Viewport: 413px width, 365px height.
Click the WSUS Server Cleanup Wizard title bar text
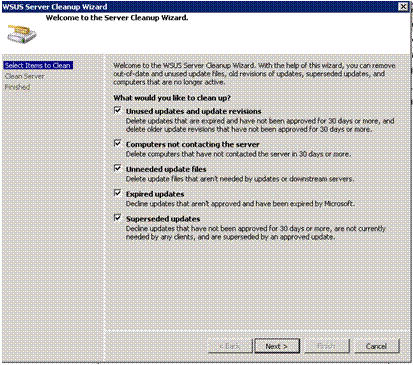click(55, 7)
